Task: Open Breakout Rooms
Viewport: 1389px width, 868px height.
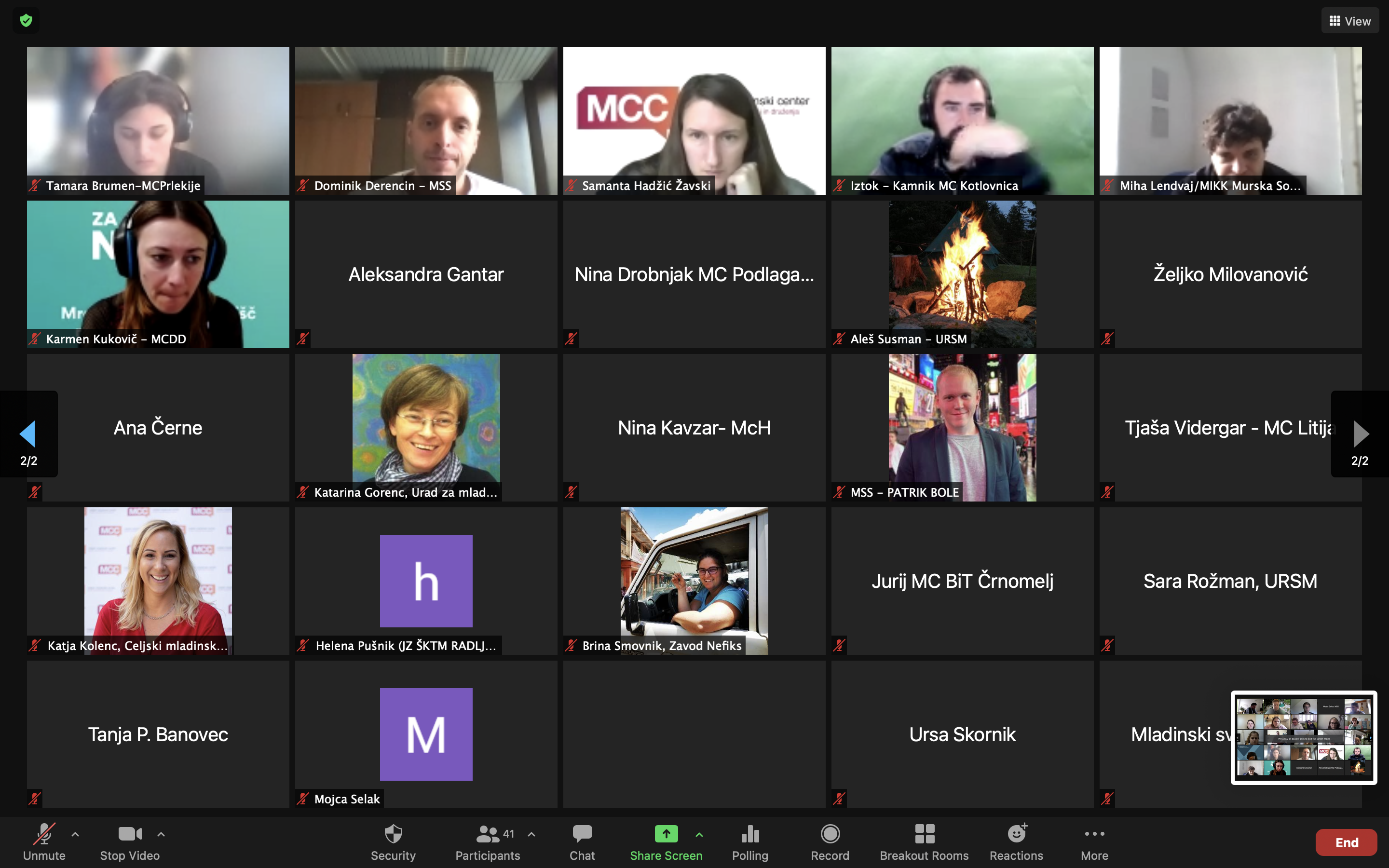Action: [924, 841]
